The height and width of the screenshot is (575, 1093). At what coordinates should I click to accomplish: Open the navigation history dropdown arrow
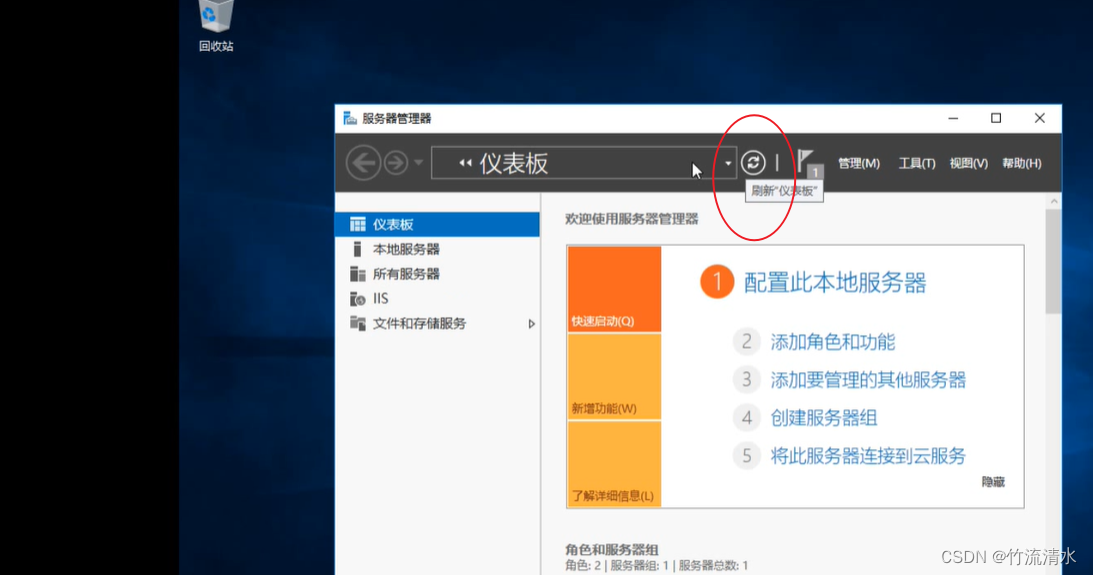tap(418, 163)
